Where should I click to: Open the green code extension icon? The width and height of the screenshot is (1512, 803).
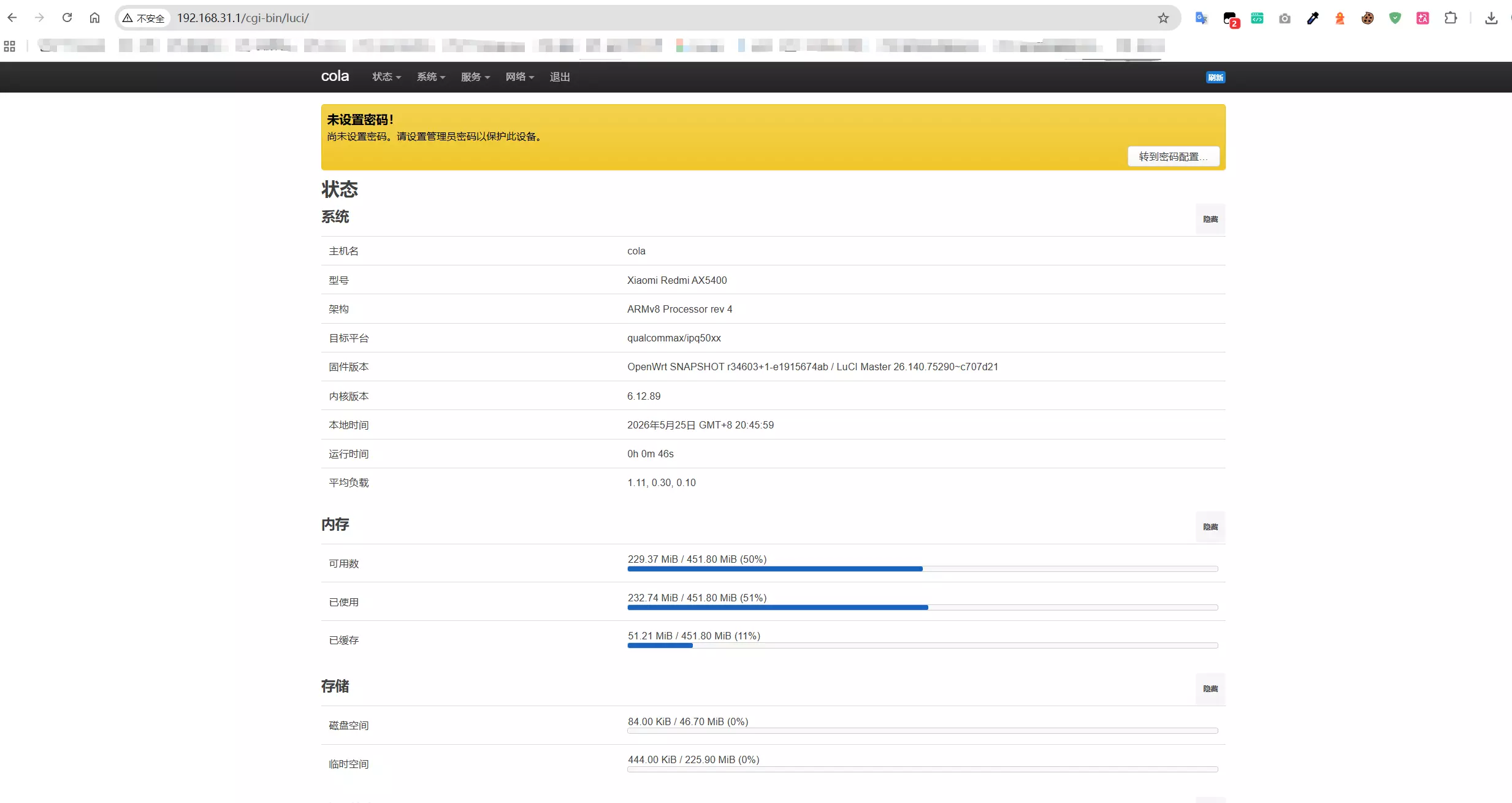(1258, 18)
